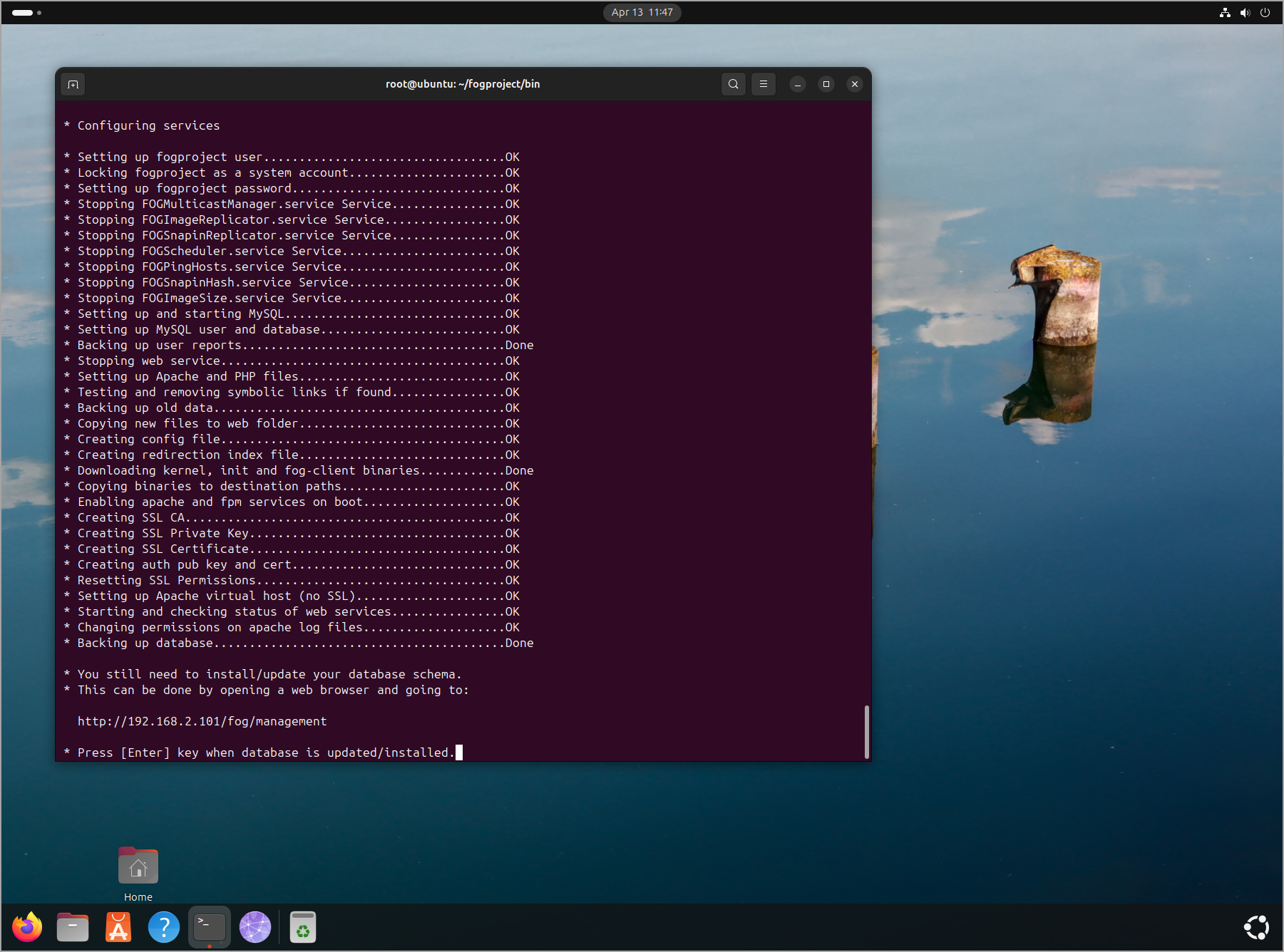Click 'Stopping FOGImageSize.service' line
Viewport: 1284px width, 952px height.
[x=292, y=298]
